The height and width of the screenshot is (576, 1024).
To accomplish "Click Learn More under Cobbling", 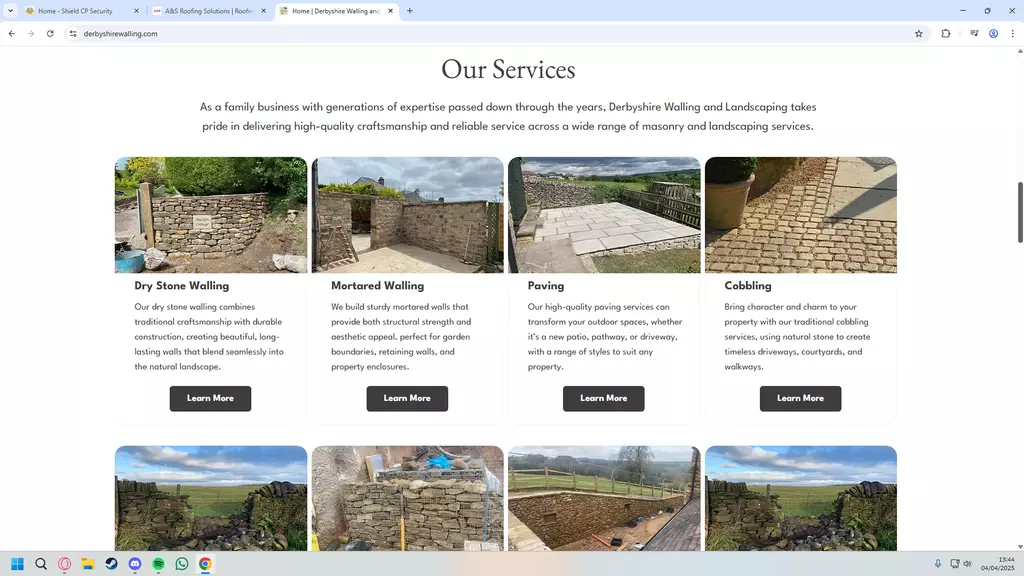I will (800, 398).
